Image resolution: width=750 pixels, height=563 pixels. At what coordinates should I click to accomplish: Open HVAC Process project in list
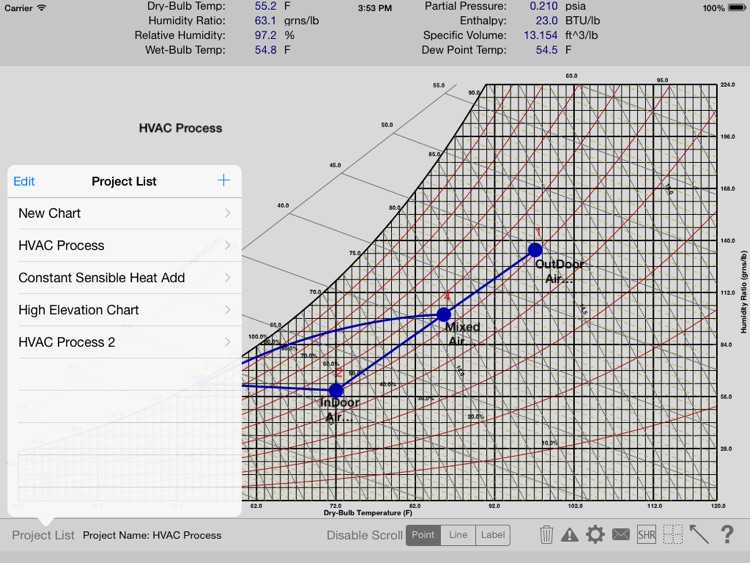125,245
